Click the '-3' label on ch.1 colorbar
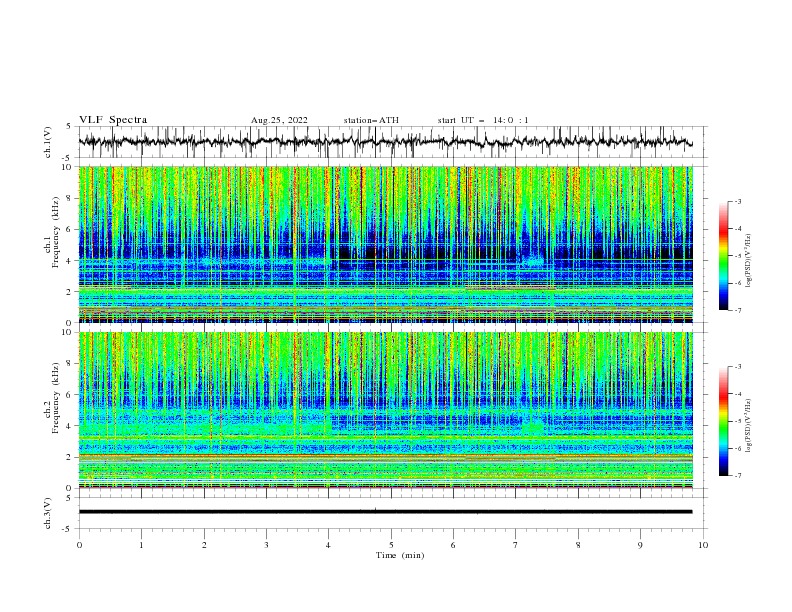 click(x=737, y=201)
